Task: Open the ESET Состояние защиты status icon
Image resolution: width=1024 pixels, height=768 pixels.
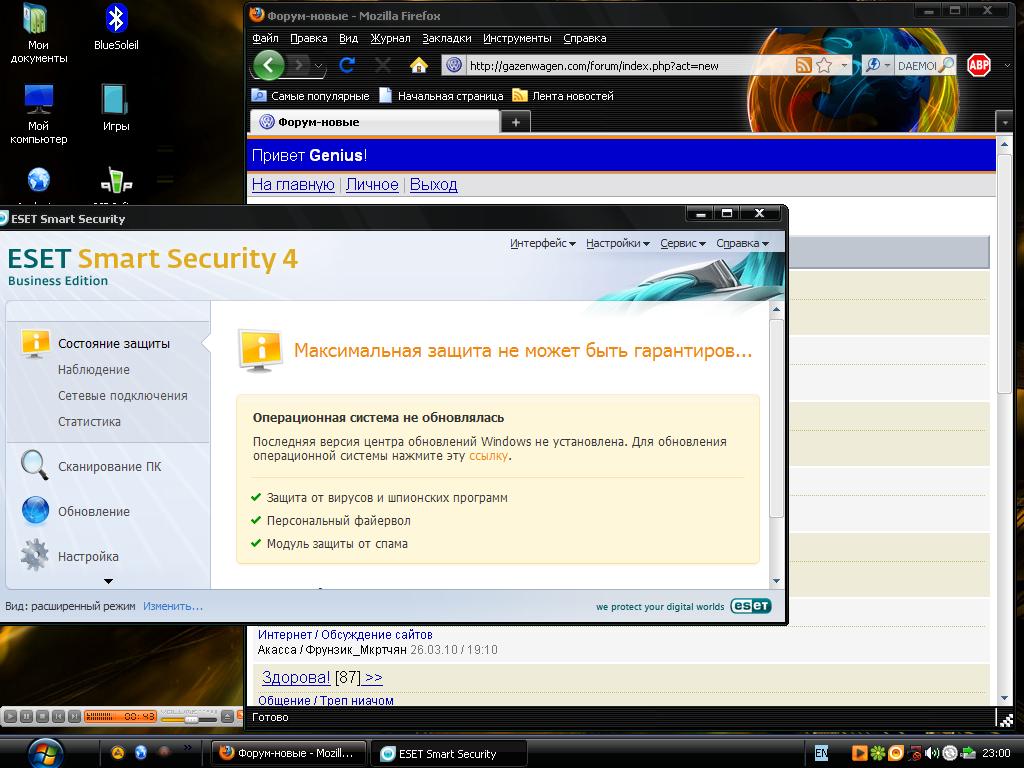Action: coord(35,344)
